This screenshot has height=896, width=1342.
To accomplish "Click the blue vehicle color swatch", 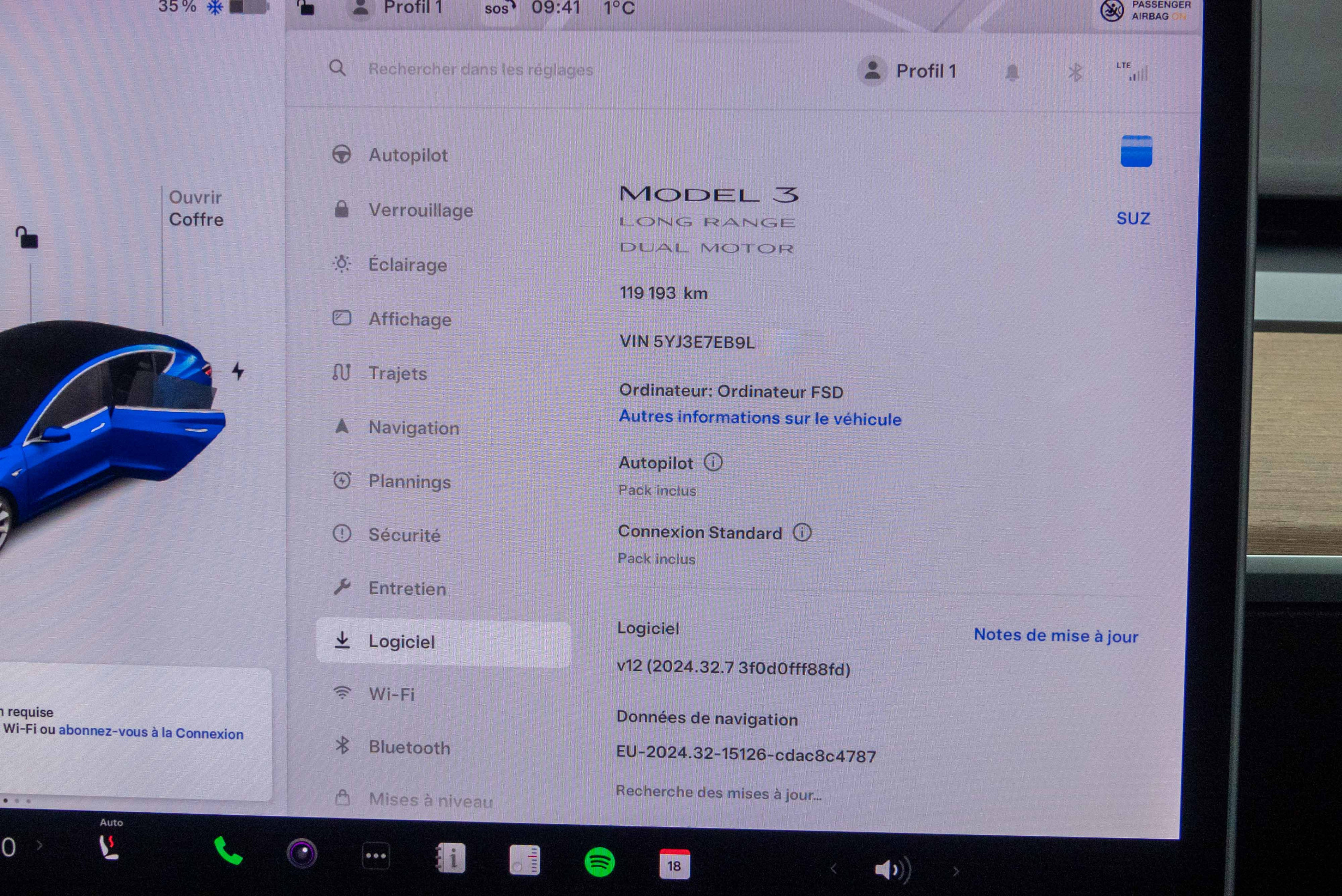I will pos(1136,151).
